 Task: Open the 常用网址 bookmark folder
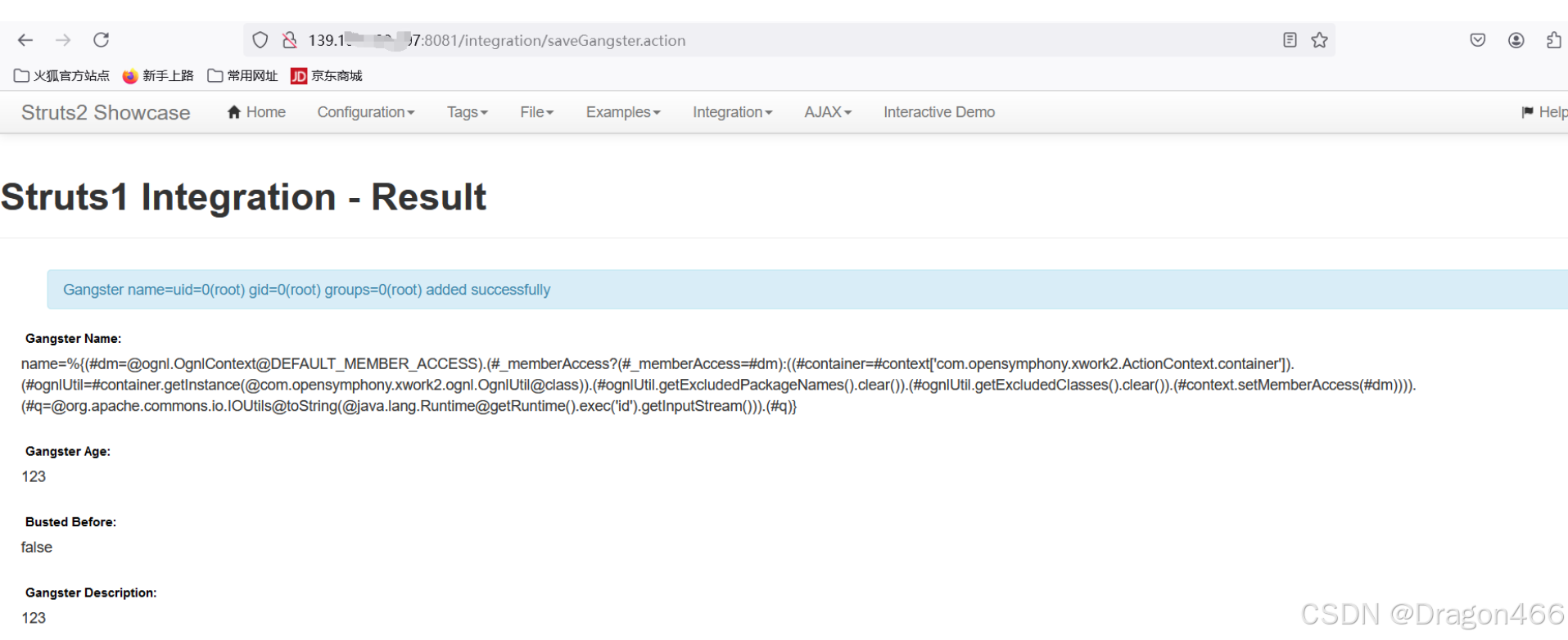pyautogui.click(x=243, y=75)
